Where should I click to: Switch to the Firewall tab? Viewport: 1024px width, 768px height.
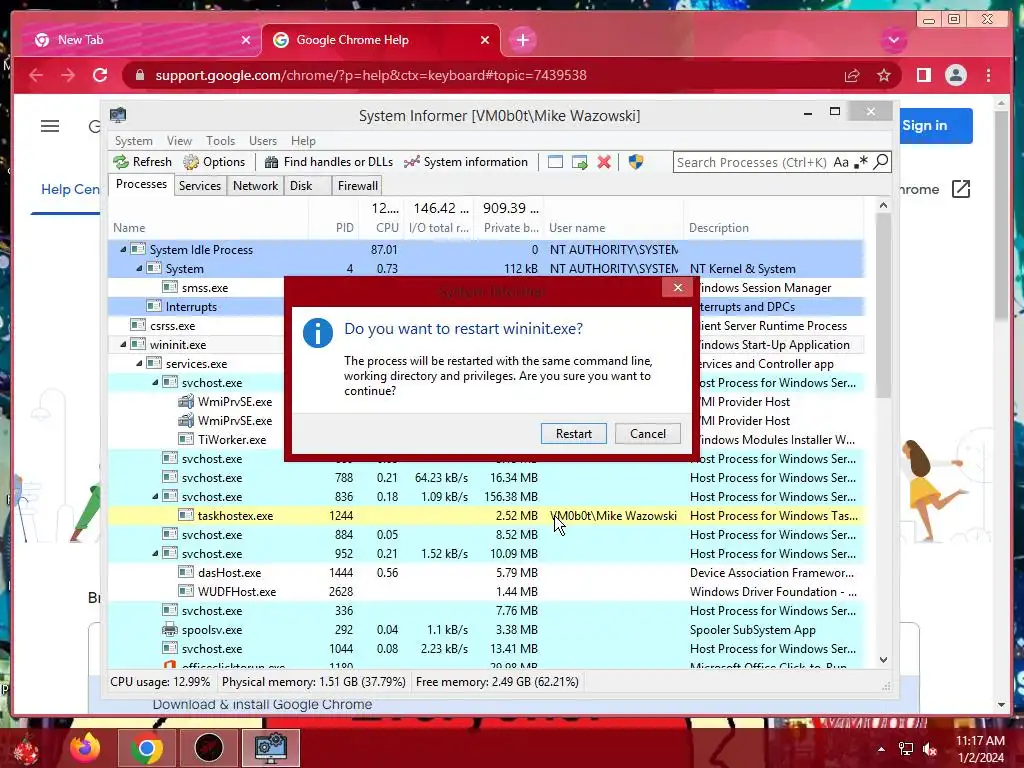click(357, 185)
